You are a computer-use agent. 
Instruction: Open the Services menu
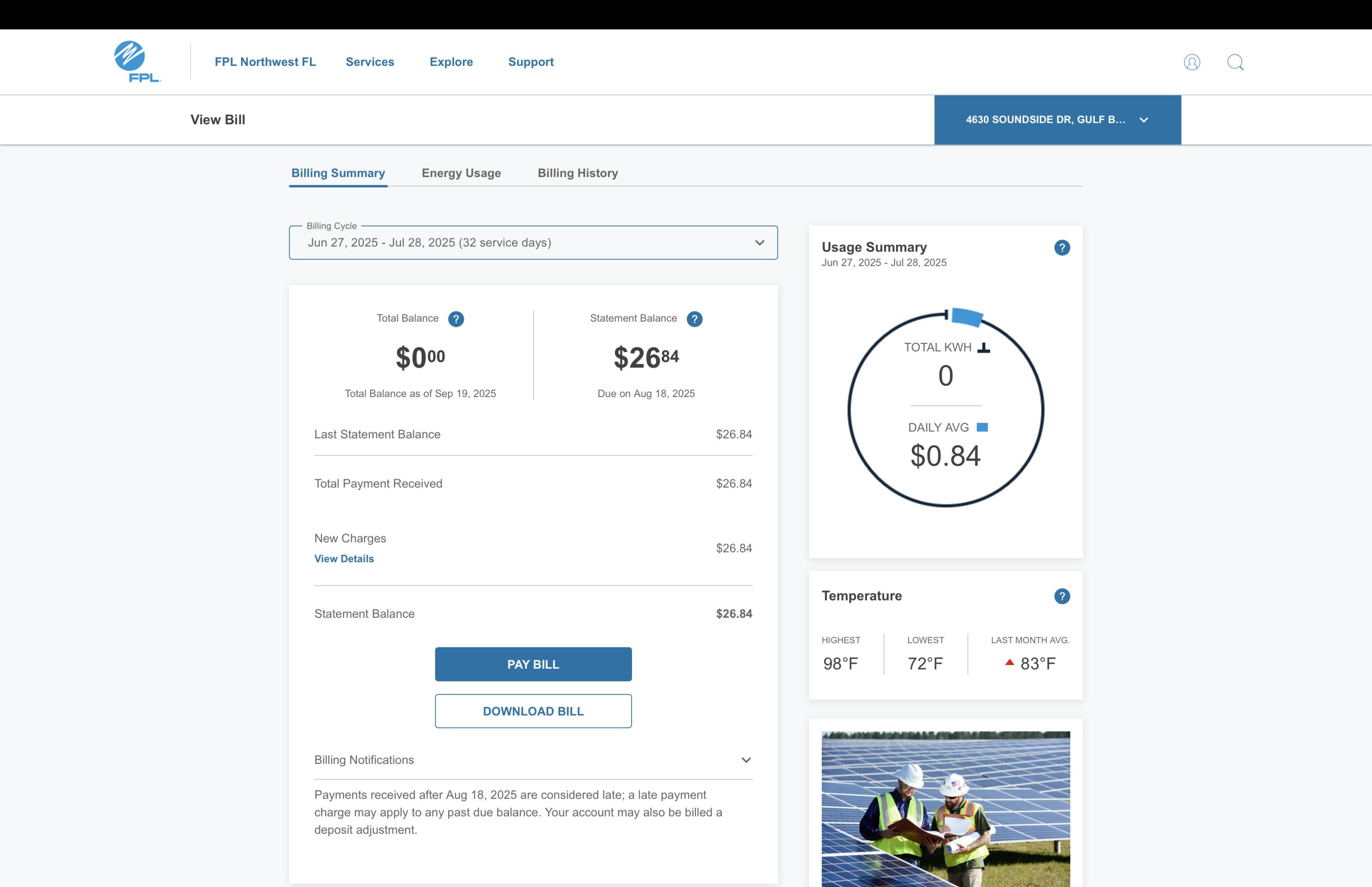370,62
